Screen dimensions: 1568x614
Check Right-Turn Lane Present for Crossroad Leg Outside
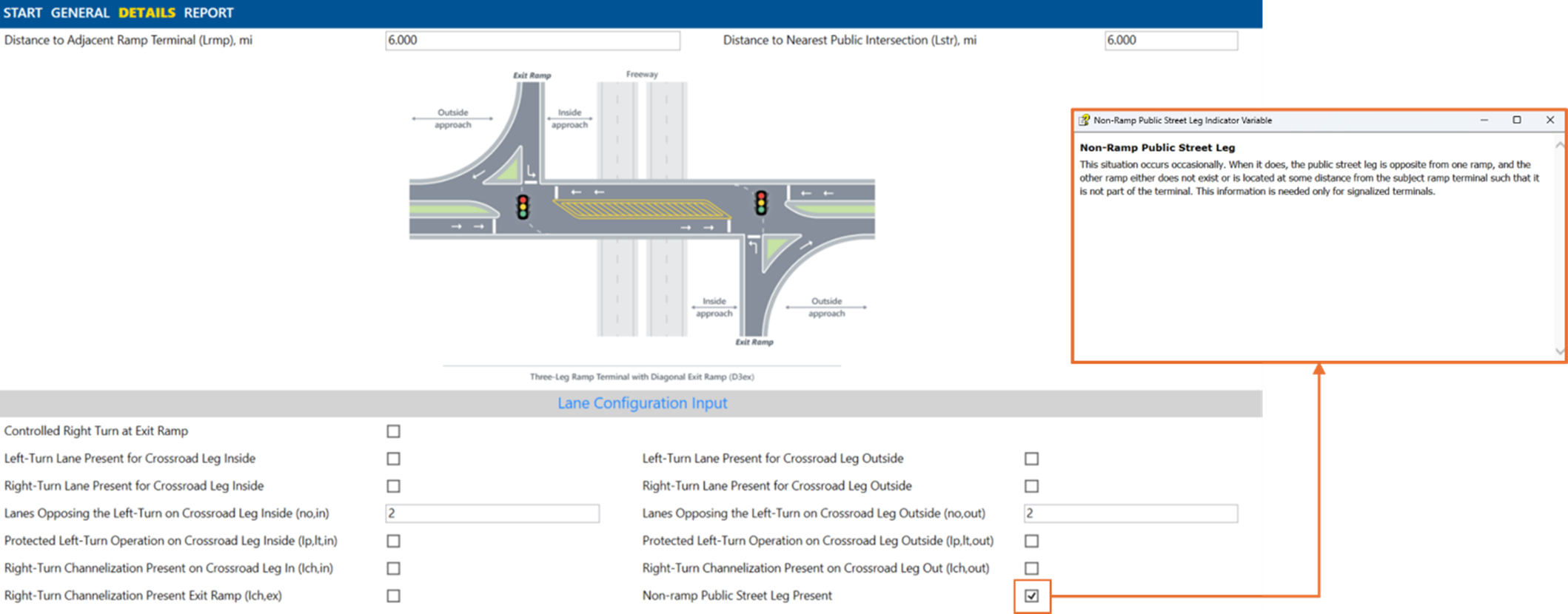(x=1031, y=486)
